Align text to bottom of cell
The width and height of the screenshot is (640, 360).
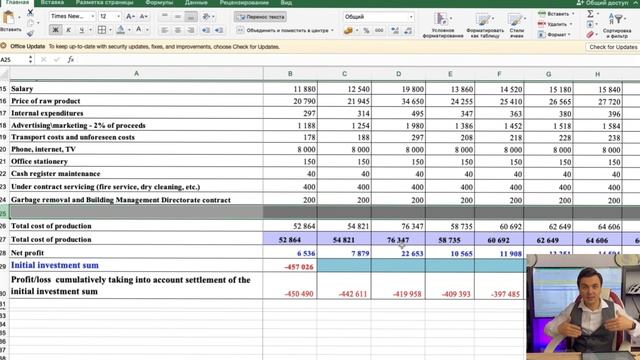191,16
